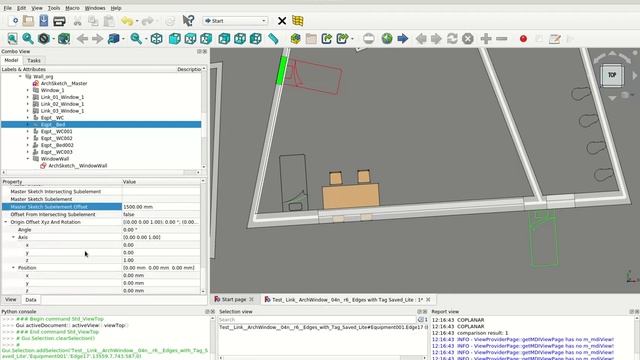
Task: Click the web zoom out minus icon
Action: (x=502, y=39)
